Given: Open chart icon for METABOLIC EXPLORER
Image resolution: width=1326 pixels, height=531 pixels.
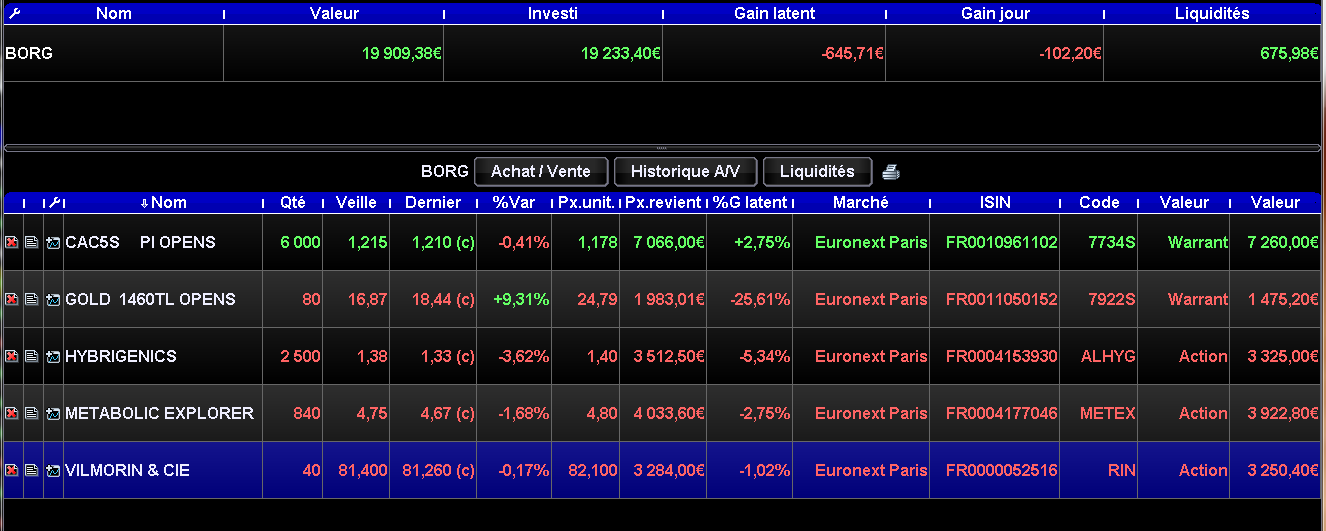Looking at the screenshot, I should pyautogui.click(x=53, y=413).
